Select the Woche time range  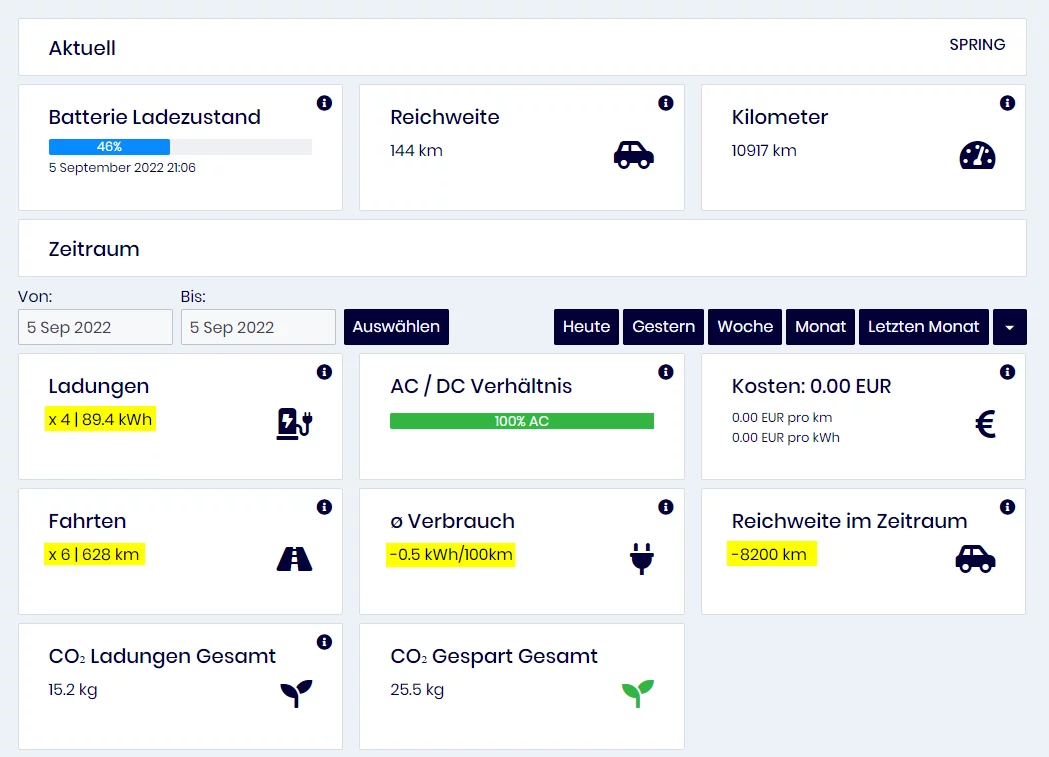(745, 327)
